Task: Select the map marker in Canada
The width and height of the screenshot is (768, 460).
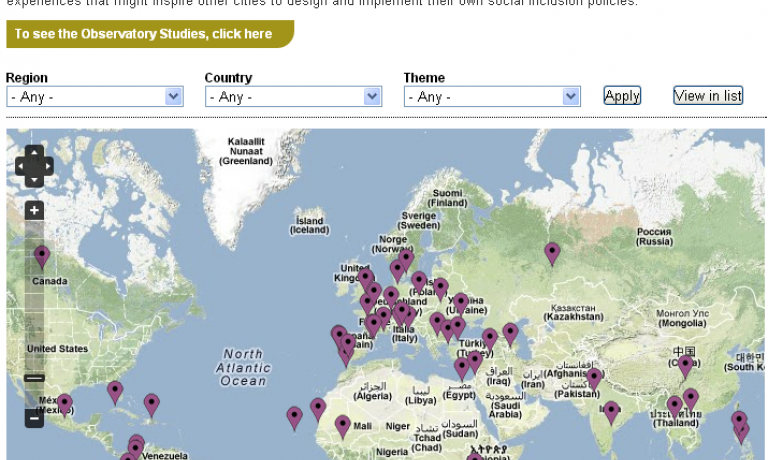Action: [x=42, y=256]
